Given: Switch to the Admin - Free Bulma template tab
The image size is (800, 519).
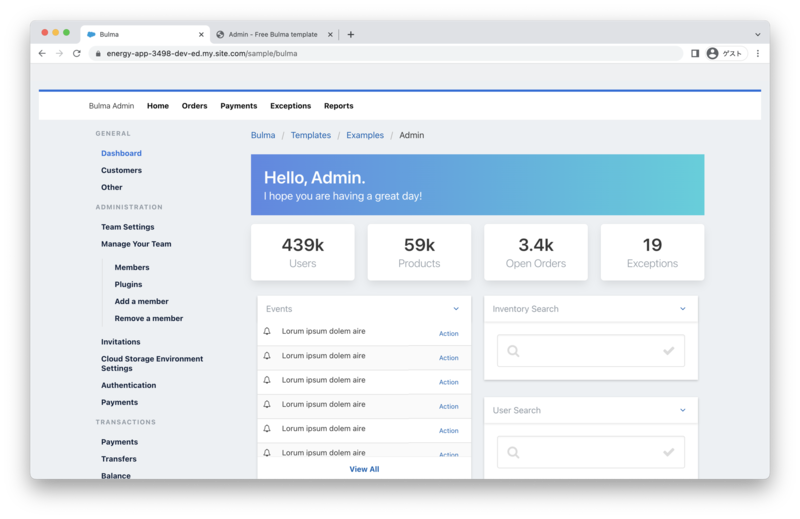Looking at the screenshot, I should [273, 34].
